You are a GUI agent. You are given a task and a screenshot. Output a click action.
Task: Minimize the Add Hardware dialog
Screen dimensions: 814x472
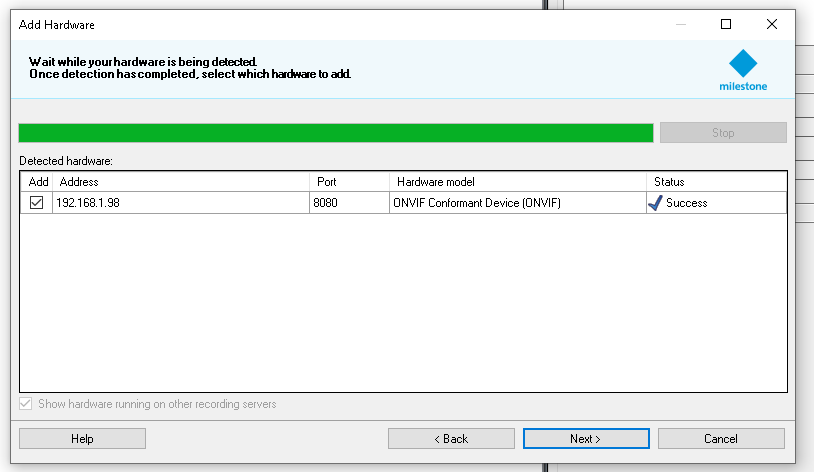pyautogui.click(x=680, y=24)
